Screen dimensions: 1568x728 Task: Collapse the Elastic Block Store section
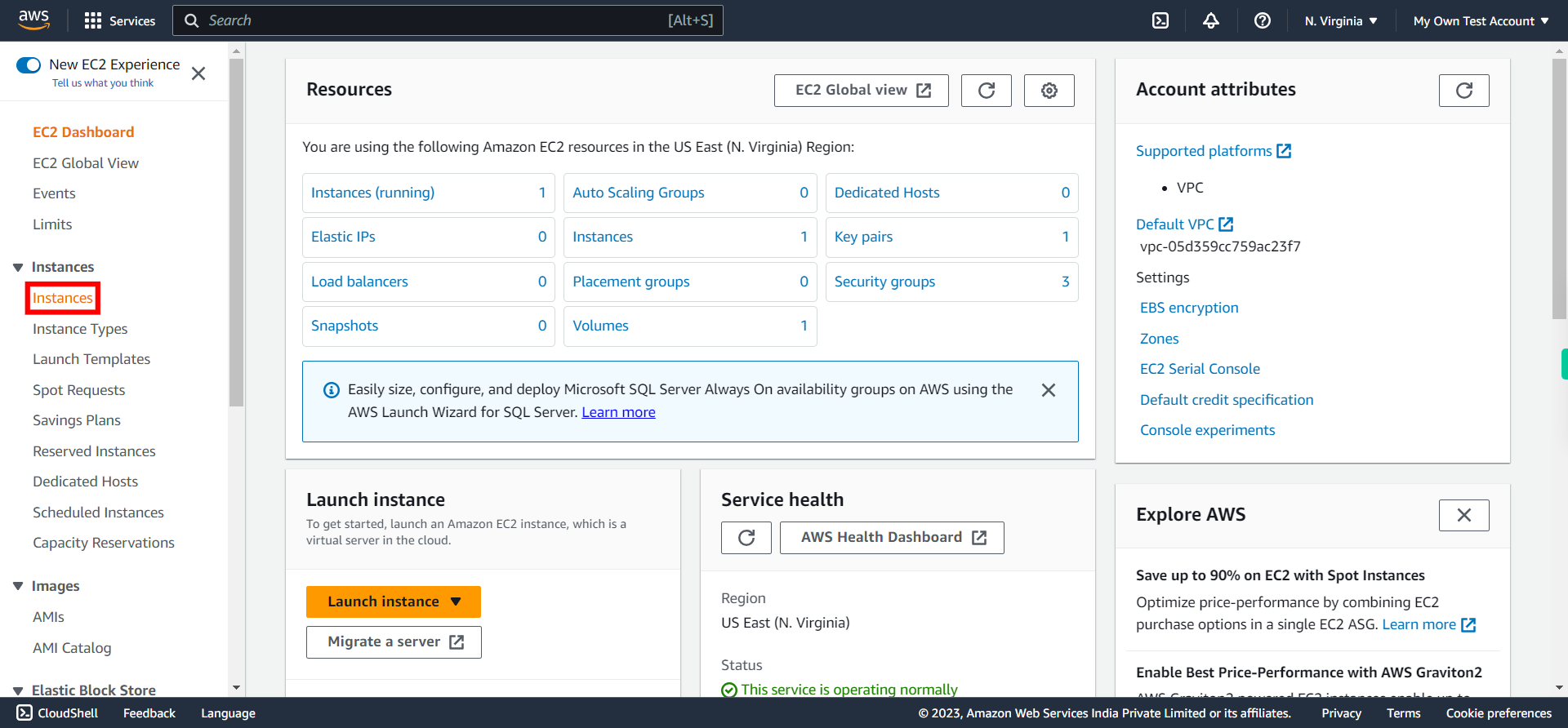click(x=18, y=691)
